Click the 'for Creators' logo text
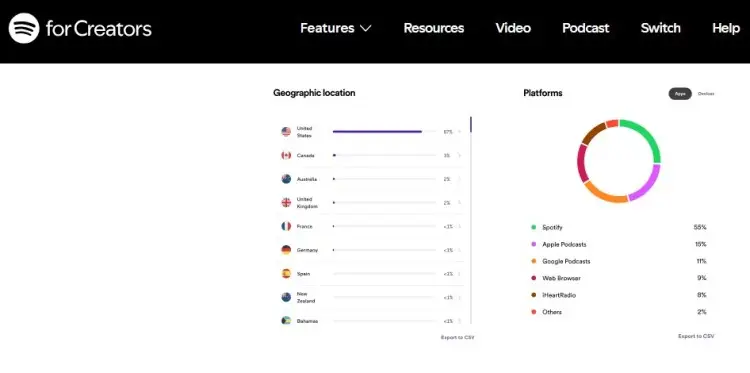Screen dimensions: 750x373 pos(99,29)
